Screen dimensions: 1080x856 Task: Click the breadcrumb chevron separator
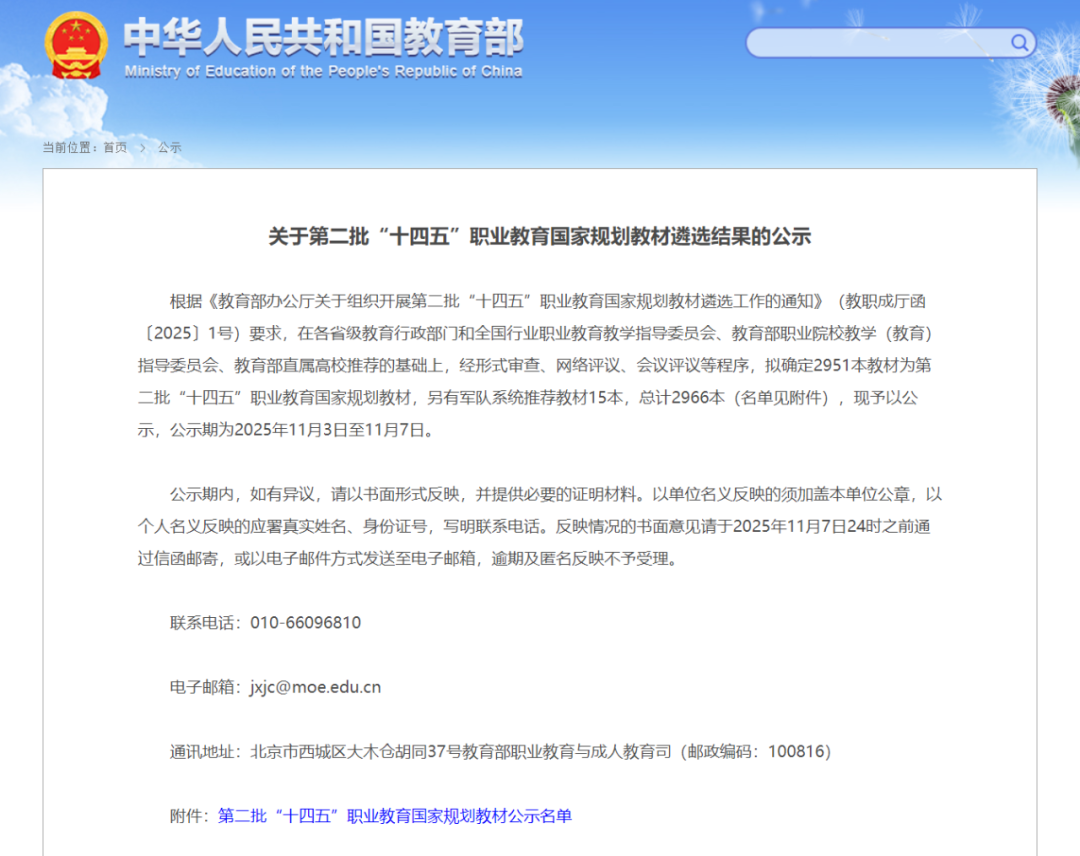(x=141, y=147)
